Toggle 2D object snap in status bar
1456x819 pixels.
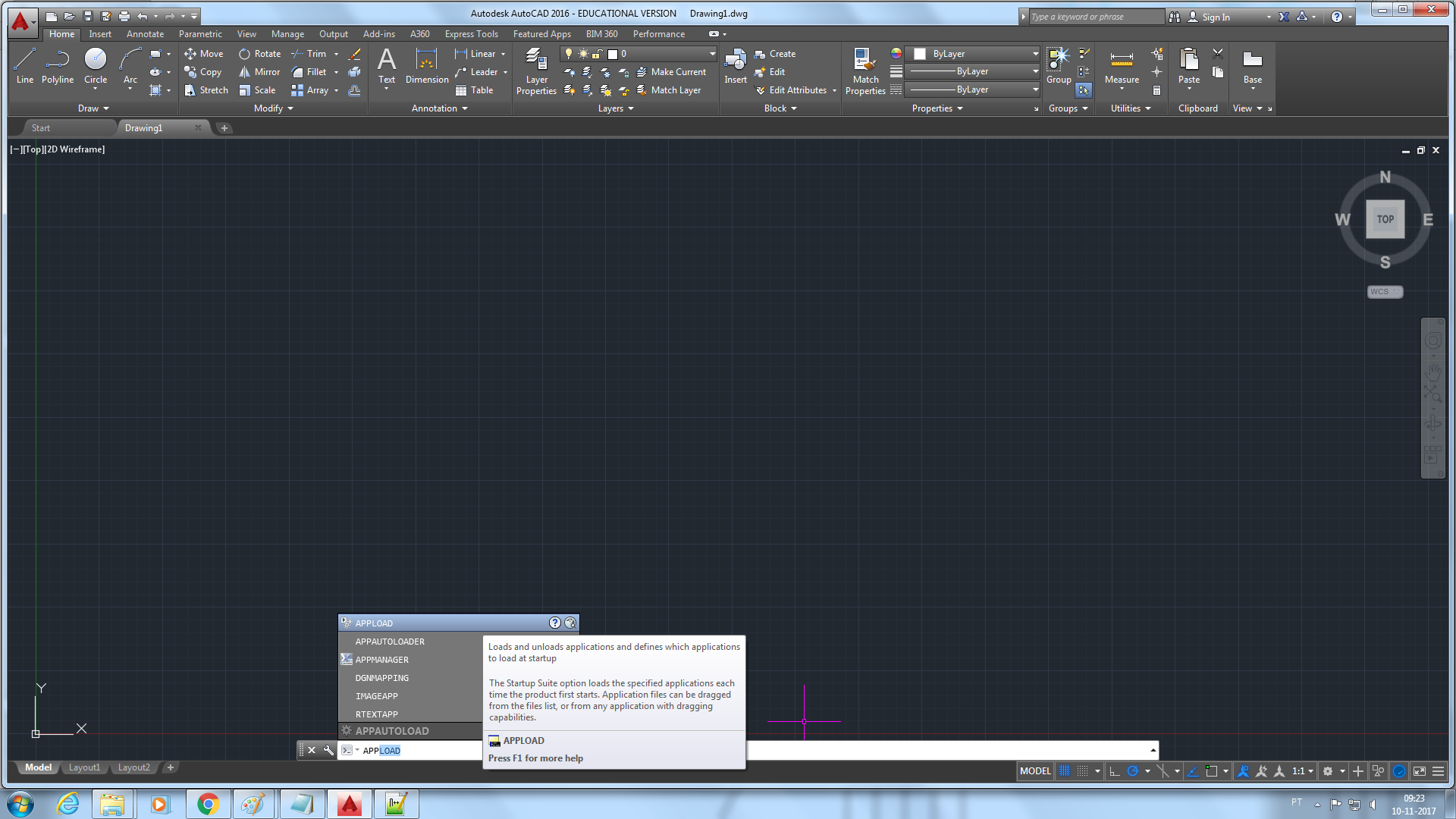[1212, 771]
